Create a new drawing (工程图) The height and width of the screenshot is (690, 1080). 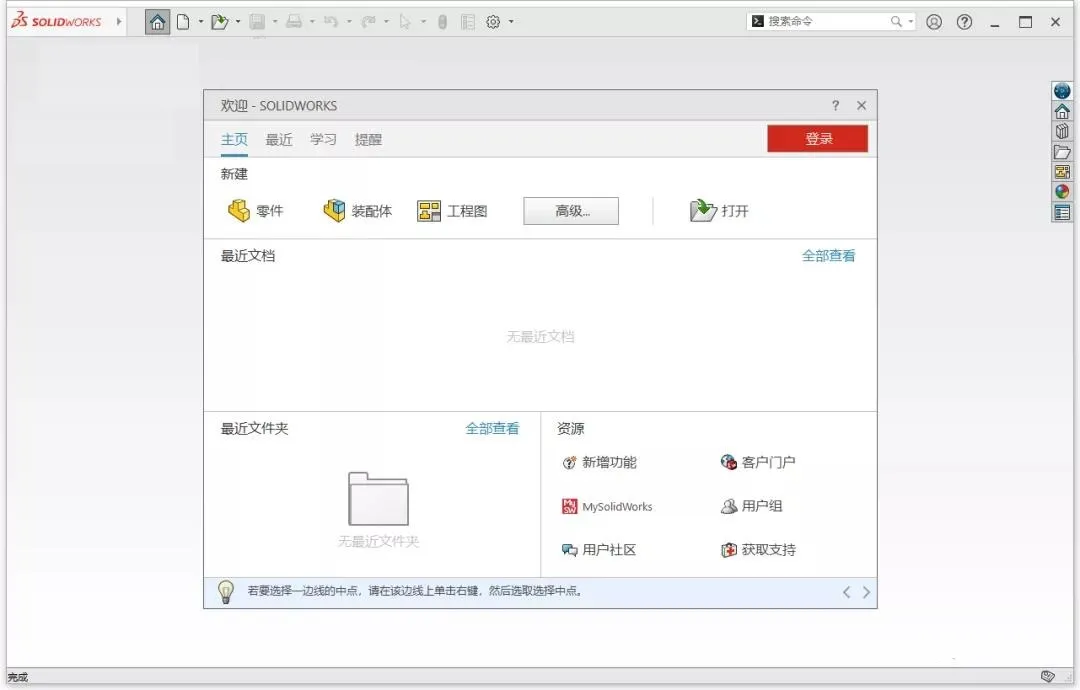tap(452, 211)
